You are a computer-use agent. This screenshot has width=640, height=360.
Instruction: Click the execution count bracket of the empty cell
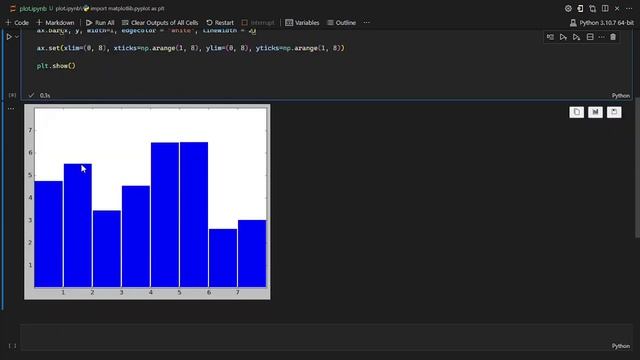click(x=12, y=346)
